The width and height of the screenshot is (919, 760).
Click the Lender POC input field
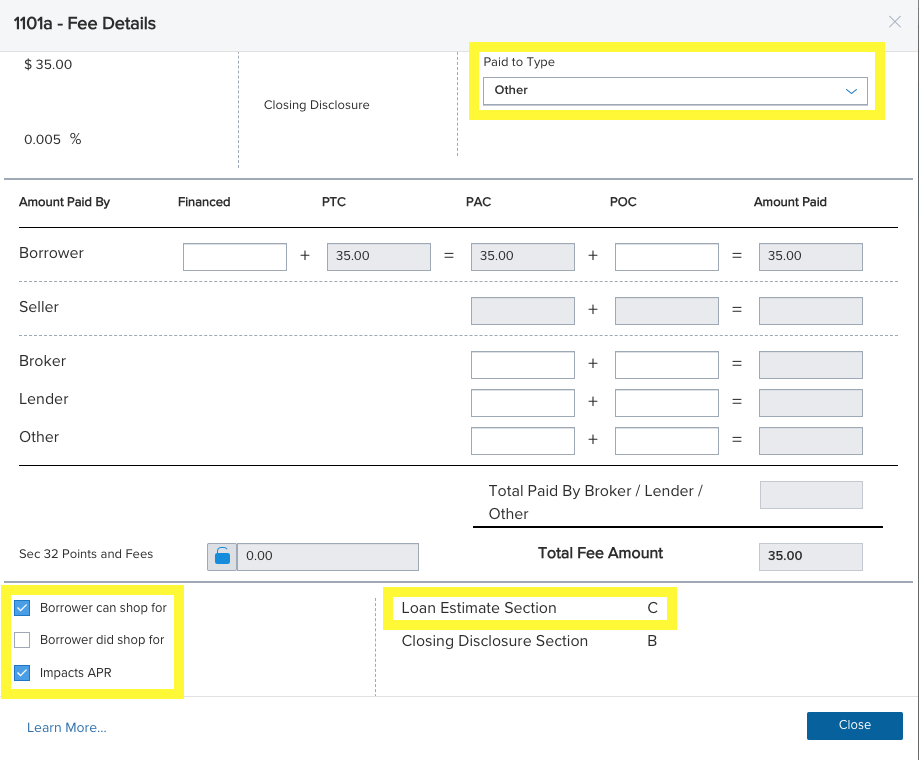(667, 403)
